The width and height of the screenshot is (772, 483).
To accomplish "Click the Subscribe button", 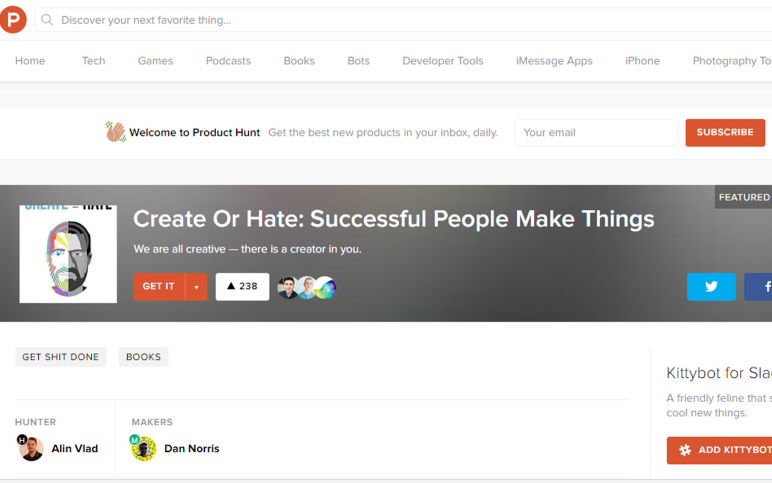I will [x=725, y=133].
